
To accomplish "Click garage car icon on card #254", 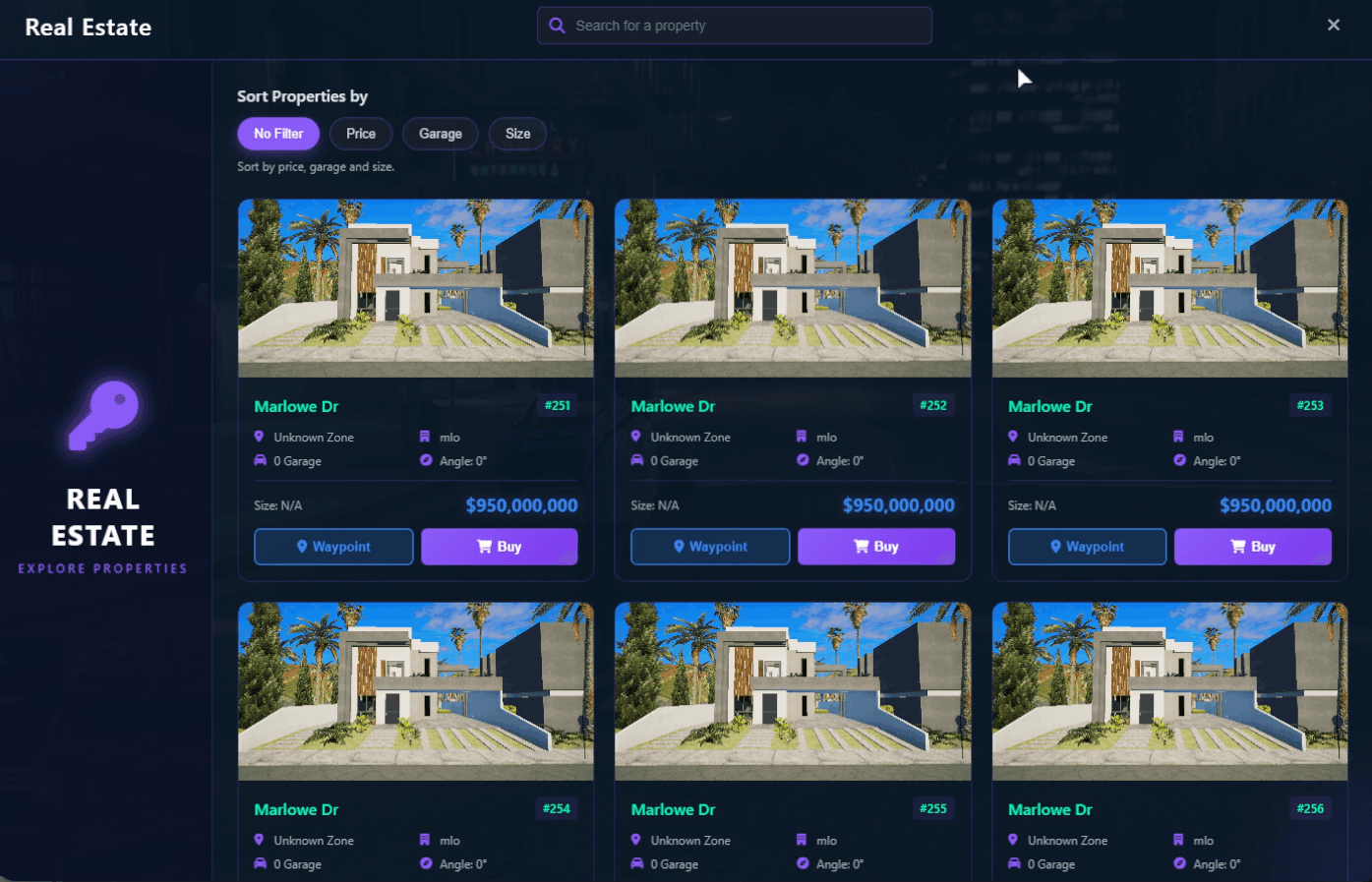I will (x=260, y=863).
